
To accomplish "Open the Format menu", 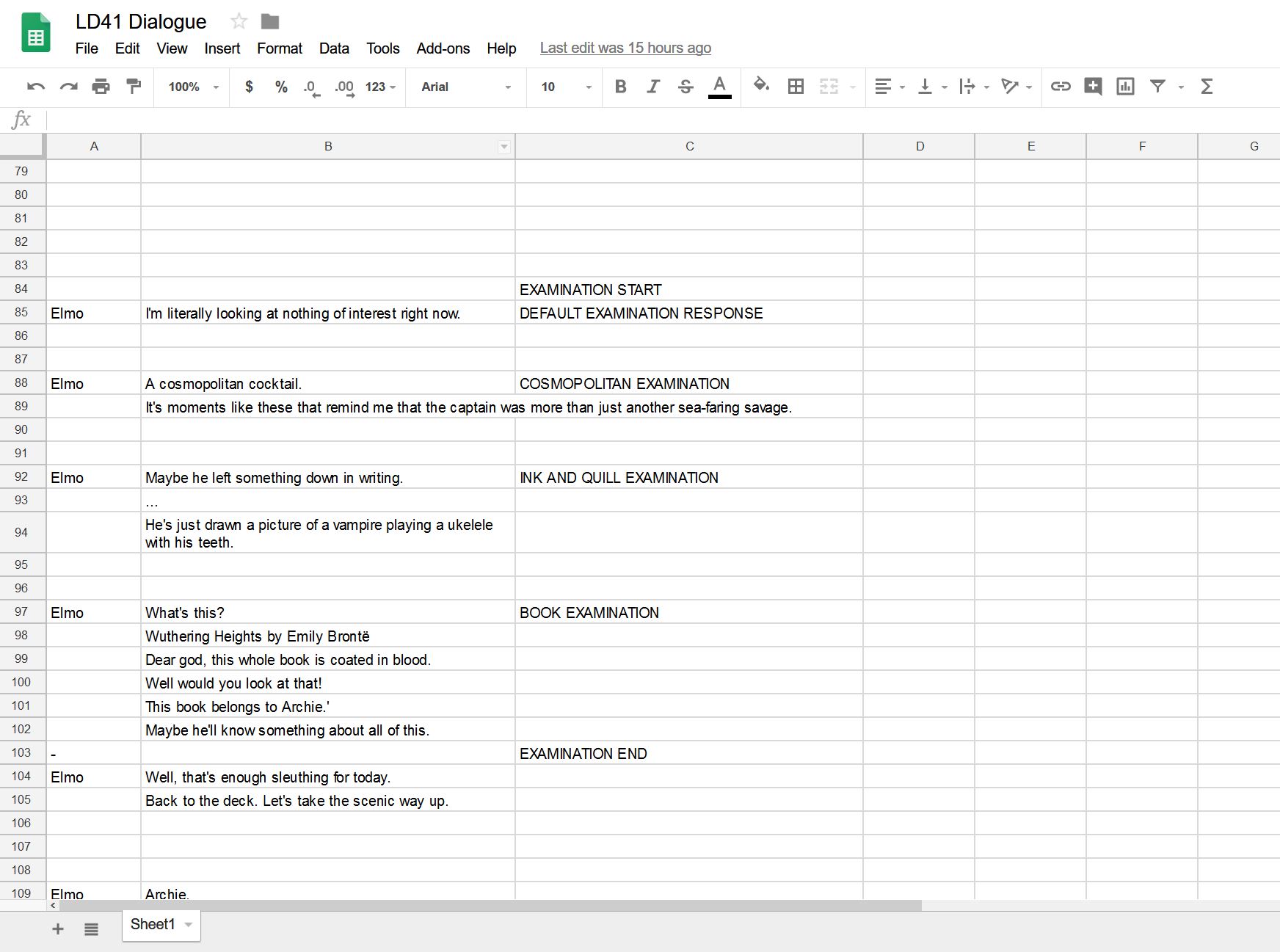I will click(x=280, y=48).
